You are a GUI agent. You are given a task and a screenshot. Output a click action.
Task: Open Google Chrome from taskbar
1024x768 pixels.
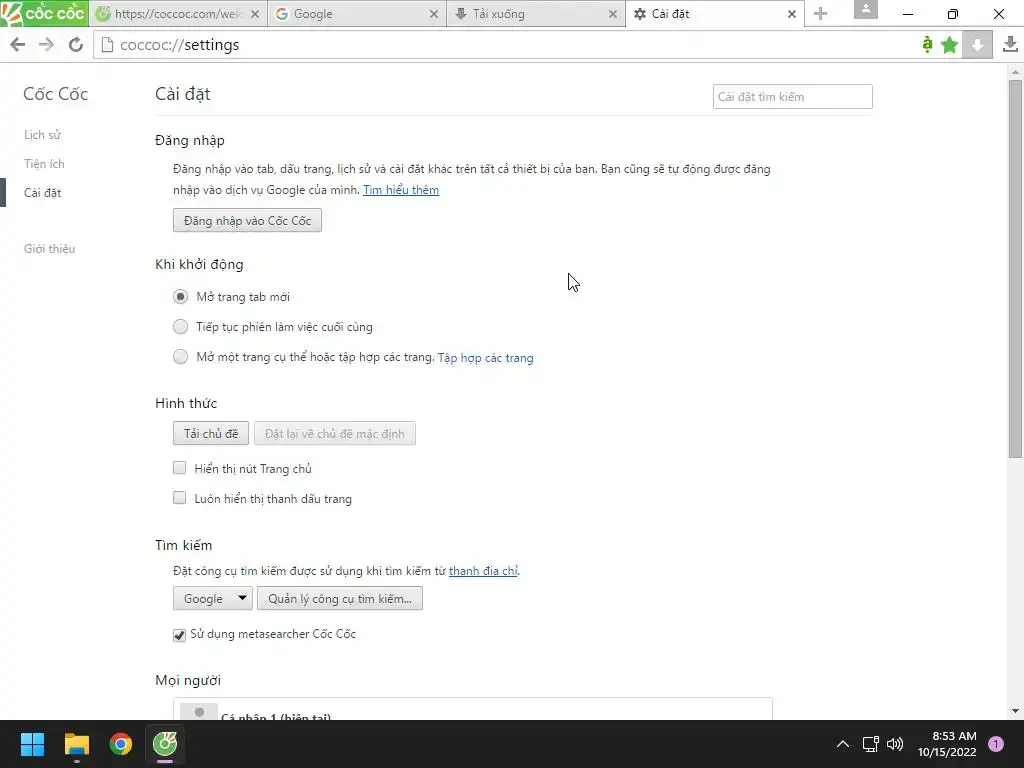pyautogui.click(x=121, y=744)
